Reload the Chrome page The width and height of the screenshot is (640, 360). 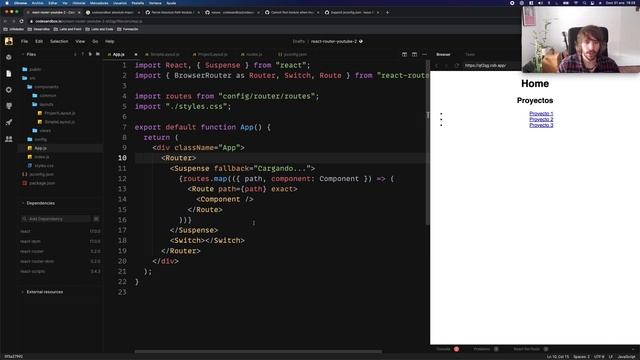(22, 21)
